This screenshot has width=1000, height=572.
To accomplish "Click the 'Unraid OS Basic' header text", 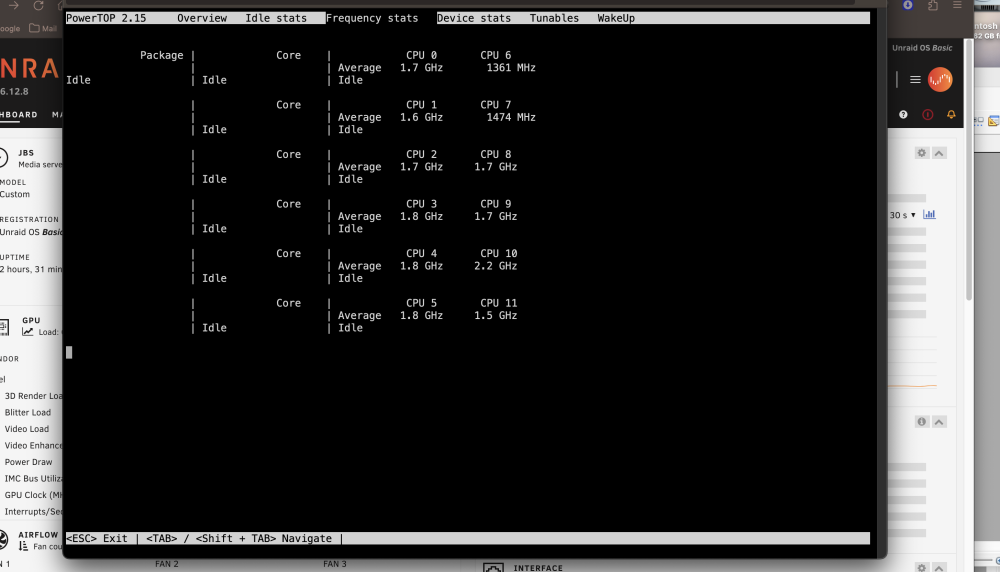I will [922, 48].
